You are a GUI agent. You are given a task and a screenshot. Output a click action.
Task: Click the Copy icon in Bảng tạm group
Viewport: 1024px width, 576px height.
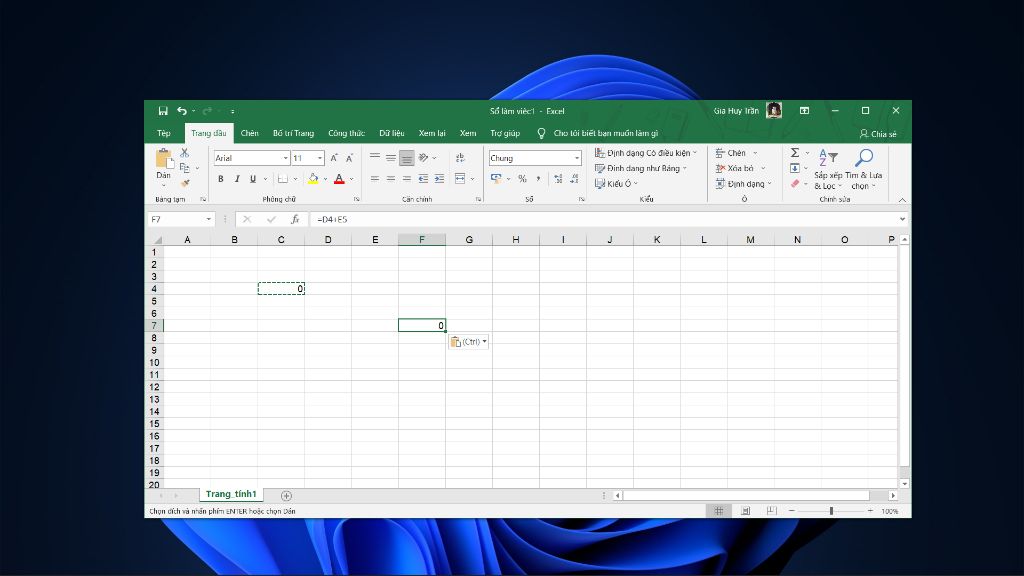point(185,168)
